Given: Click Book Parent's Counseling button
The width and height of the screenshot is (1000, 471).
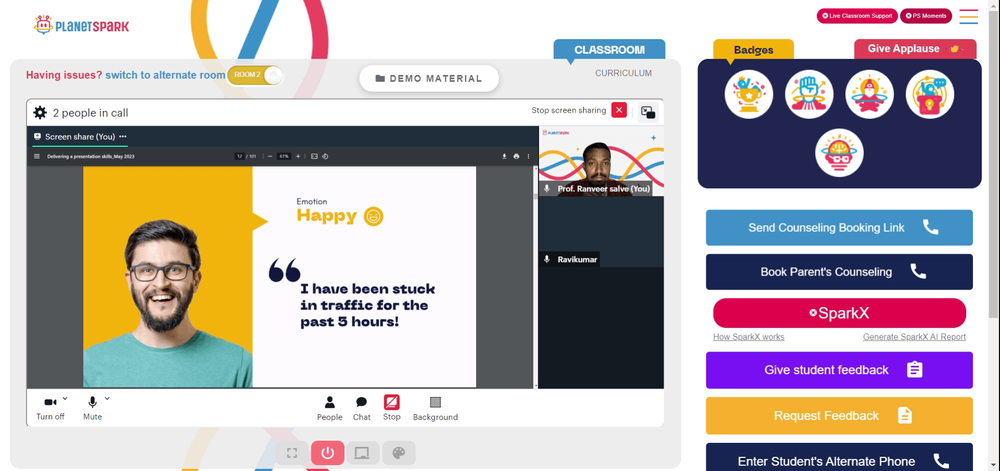Looking at the screenshot, I should click(839, 272).
